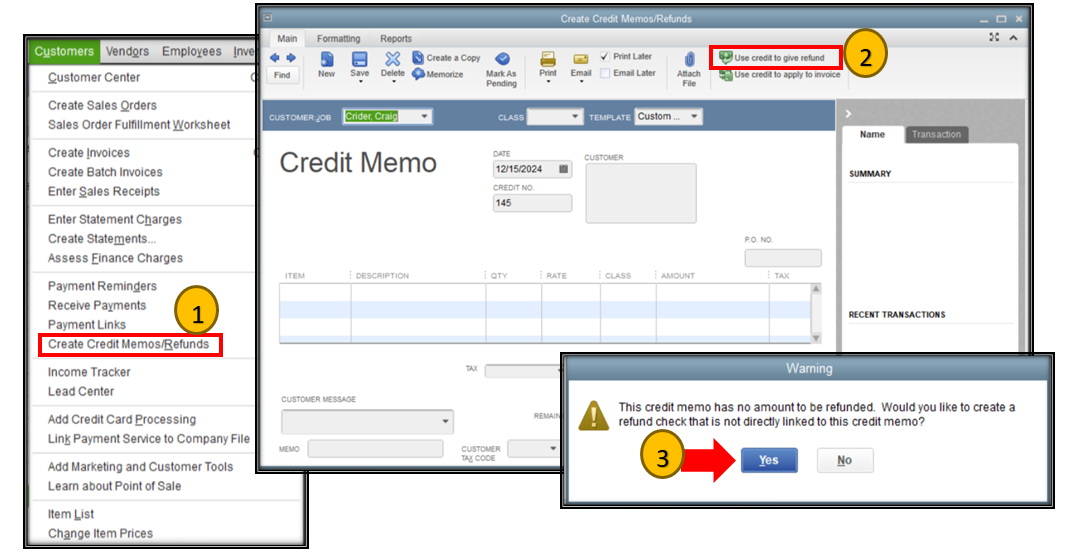
Task: Open the Customer:Job dropdown
Action: point(424,117)
